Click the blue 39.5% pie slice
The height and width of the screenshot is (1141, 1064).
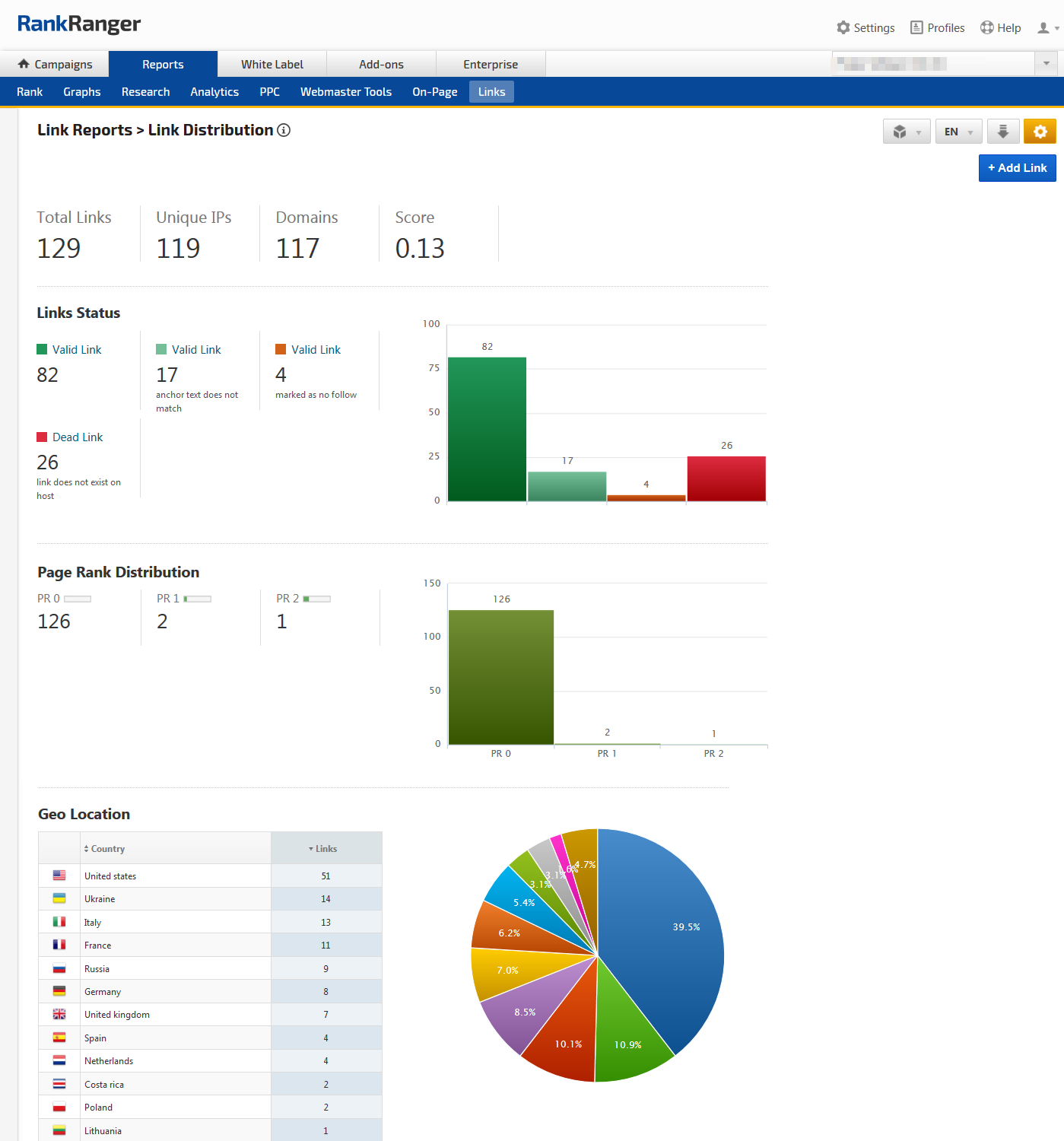coord(669,936)
